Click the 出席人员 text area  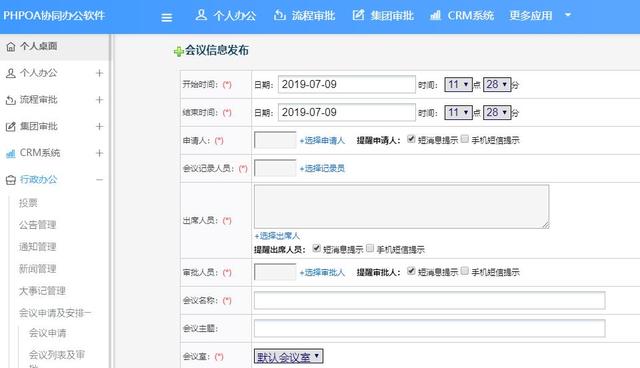point(402,206)
